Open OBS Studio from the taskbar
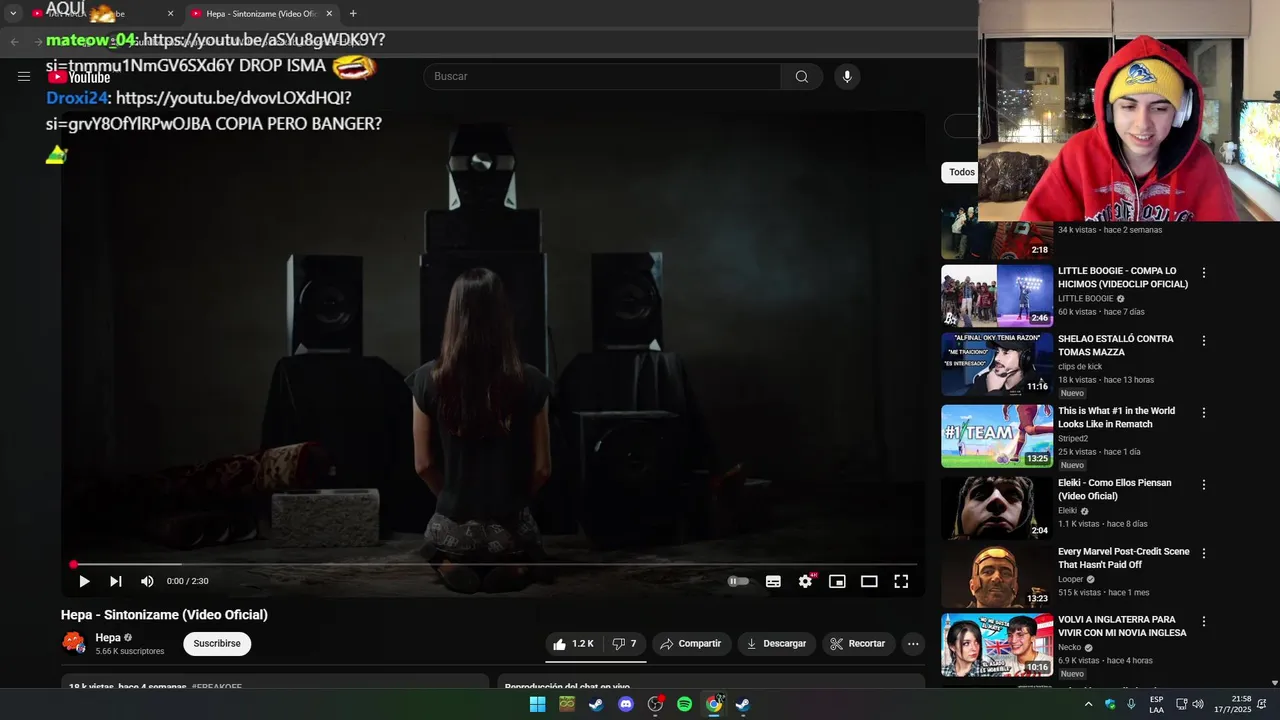This screenshot has height=720, width=1280. click(655, 704)
